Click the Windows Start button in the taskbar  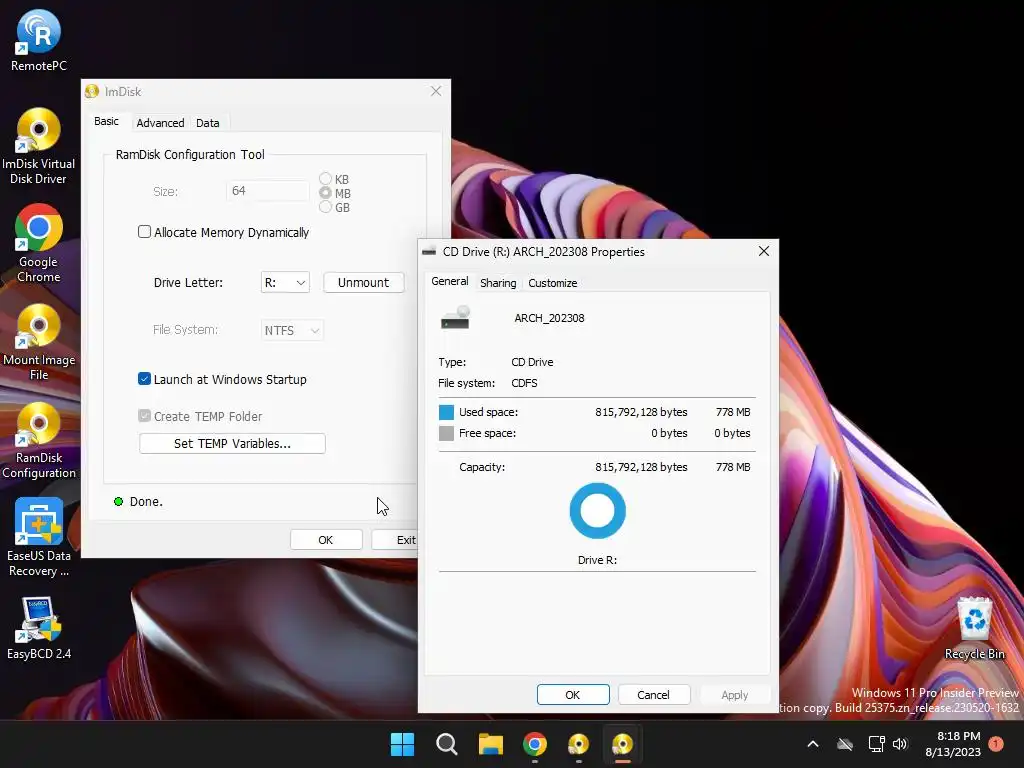coord(402,744)
